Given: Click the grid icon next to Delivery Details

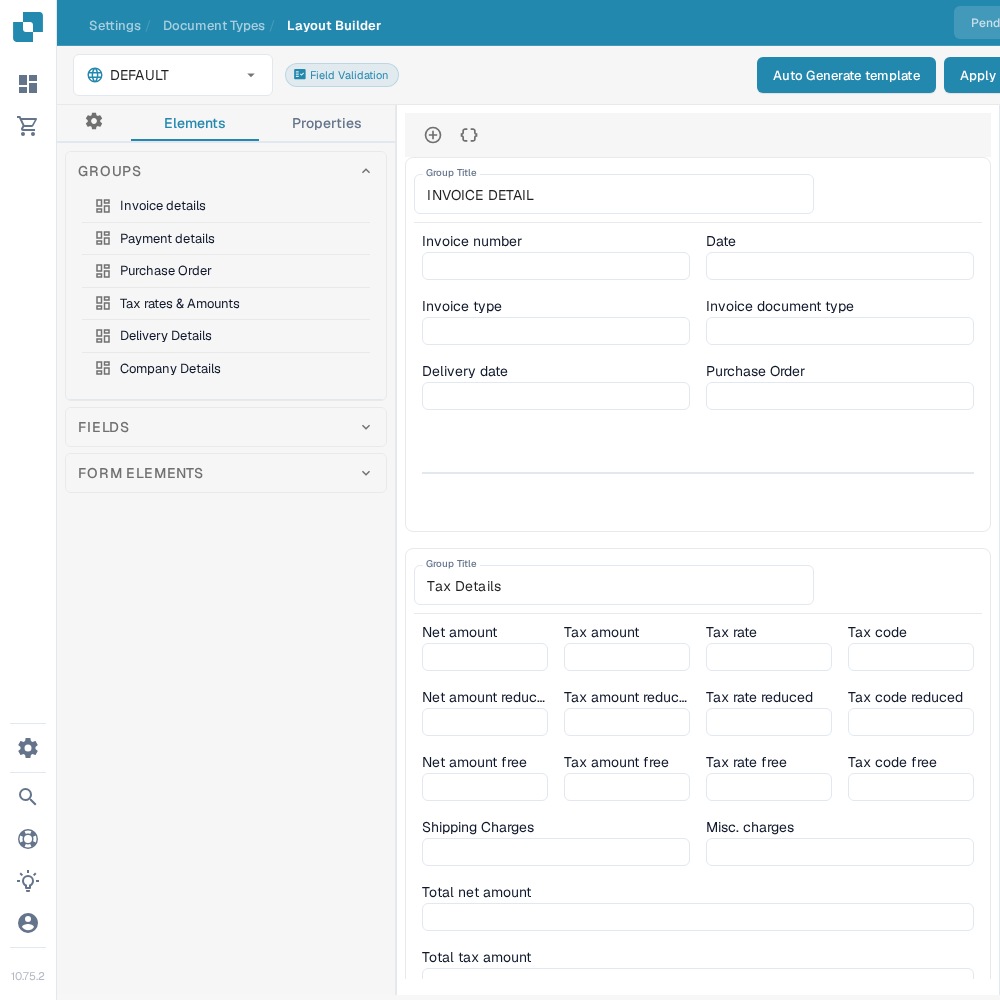Looking at the screenshot, I should pos(103,335).
